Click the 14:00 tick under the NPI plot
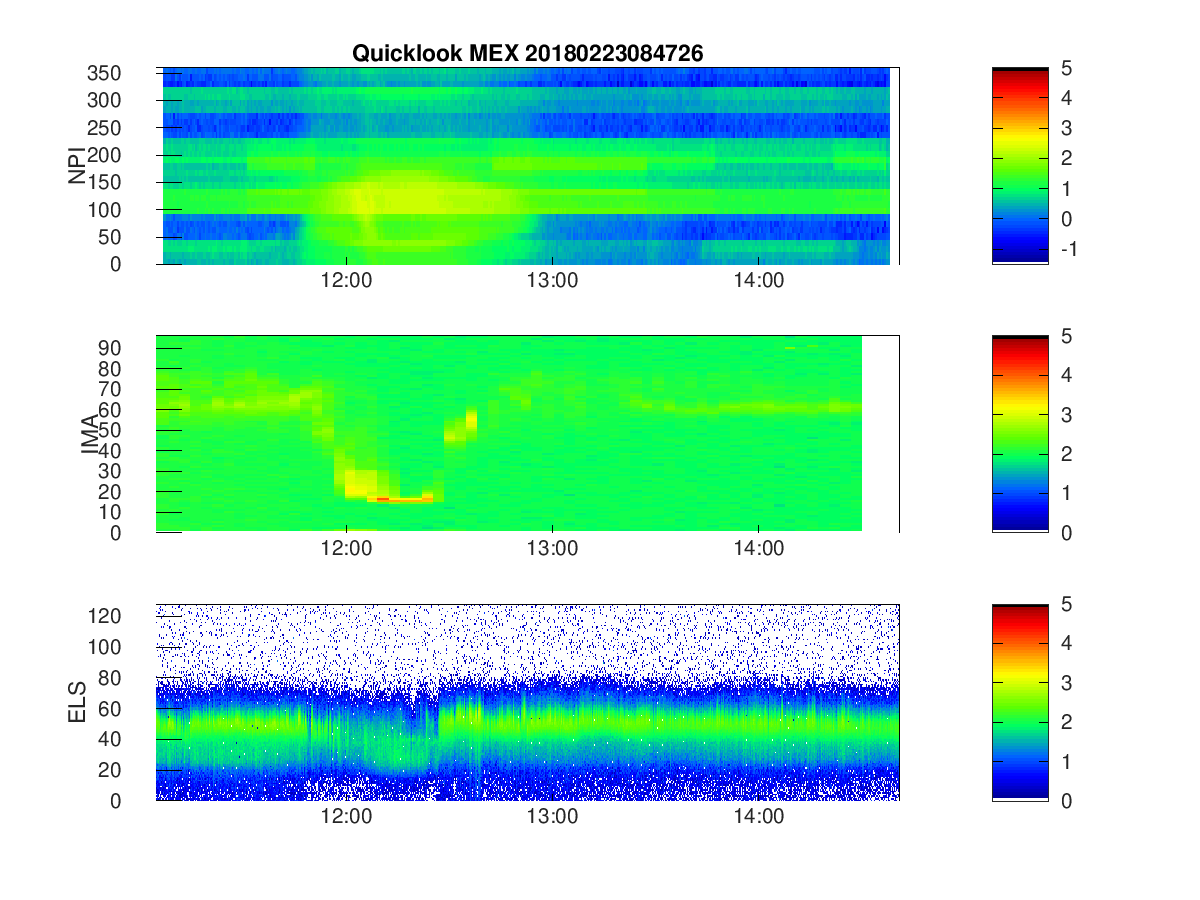Image resolution: width=1200 pixels, height=900 pixels. pos(758,281)
